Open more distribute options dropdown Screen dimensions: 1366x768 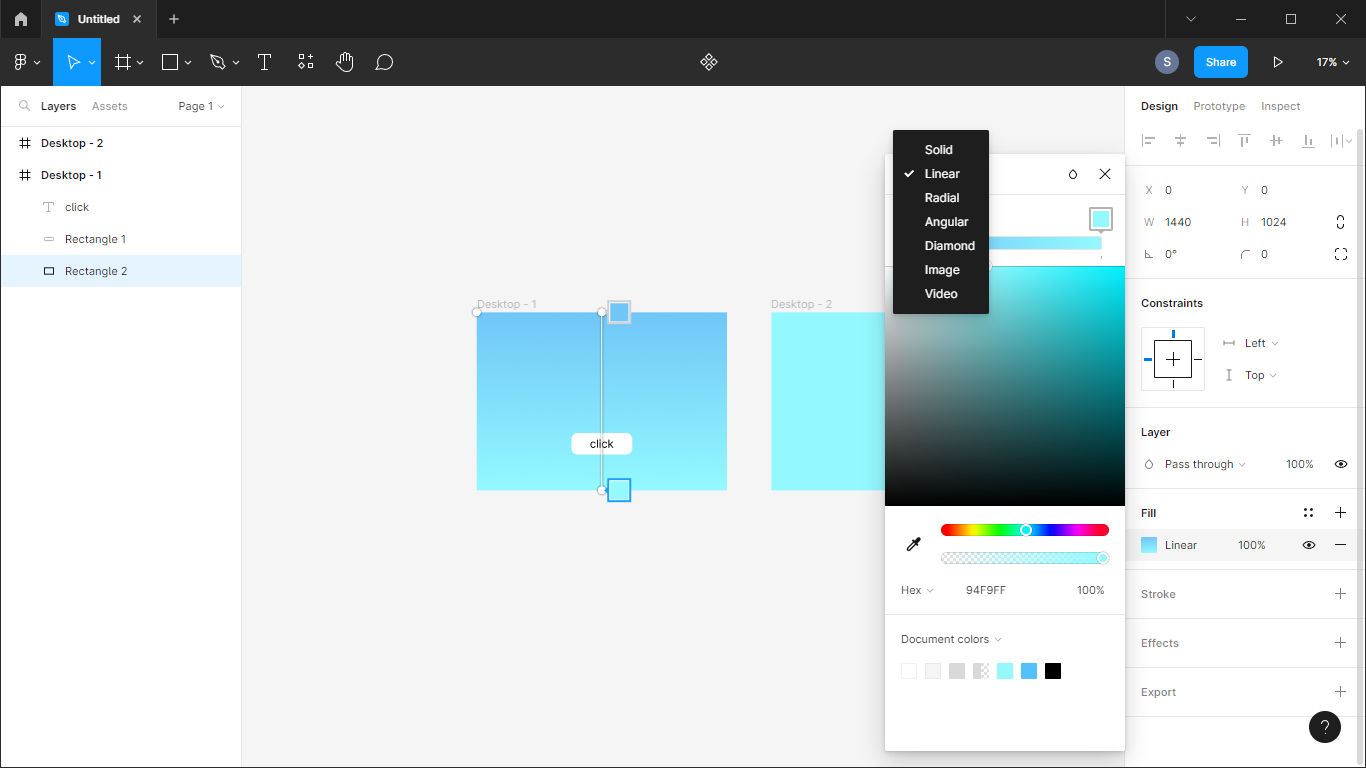pyautogui.click(x=1341, y=141)
